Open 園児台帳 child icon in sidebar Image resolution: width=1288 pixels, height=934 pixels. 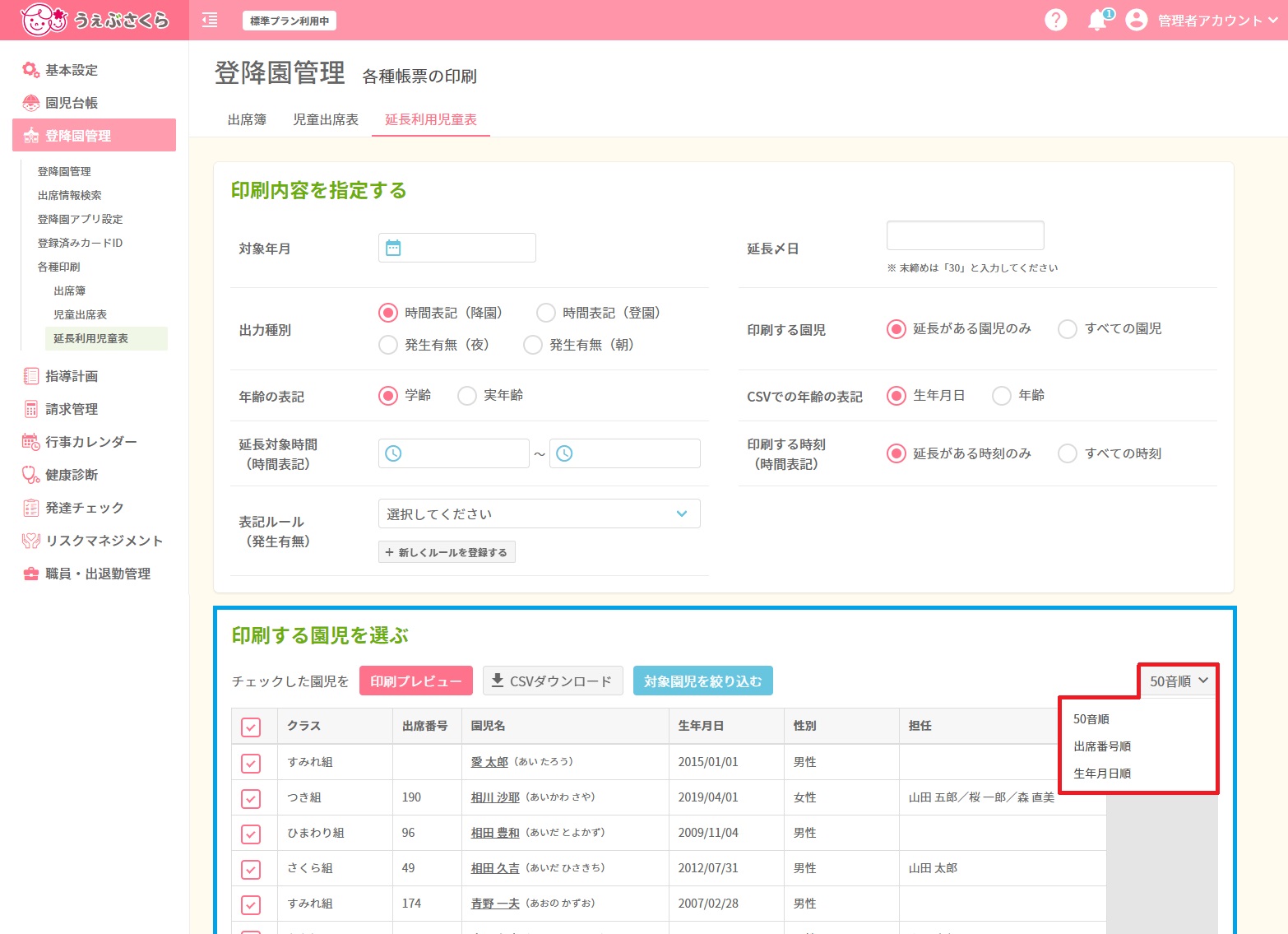coord(30,103)
